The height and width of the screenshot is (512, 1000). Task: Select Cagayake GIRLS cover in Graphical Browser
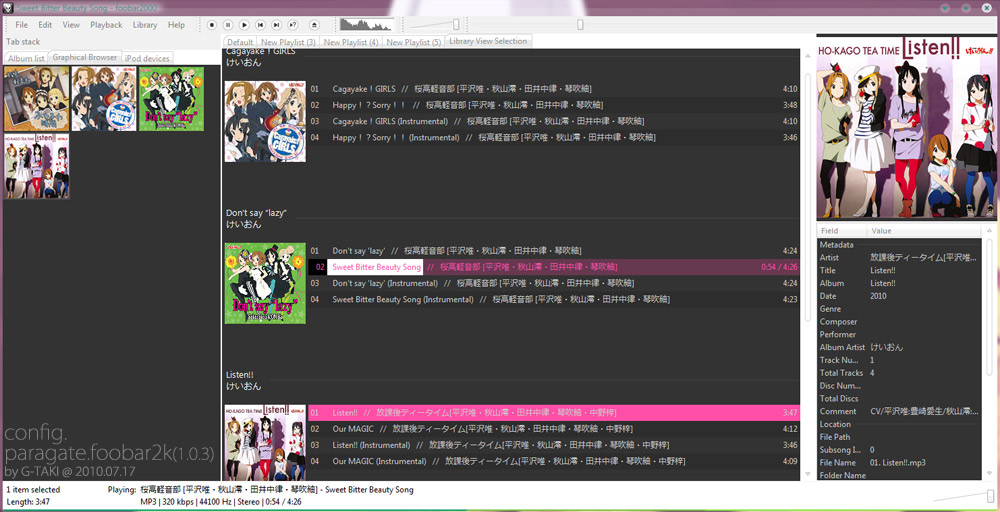(x=104, y=99)
